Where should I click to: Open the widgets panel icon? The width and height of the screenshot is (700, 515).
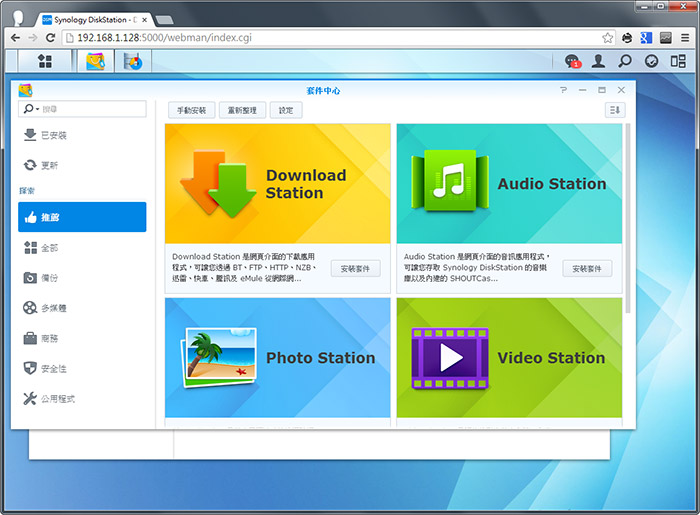tap(678, 61)
